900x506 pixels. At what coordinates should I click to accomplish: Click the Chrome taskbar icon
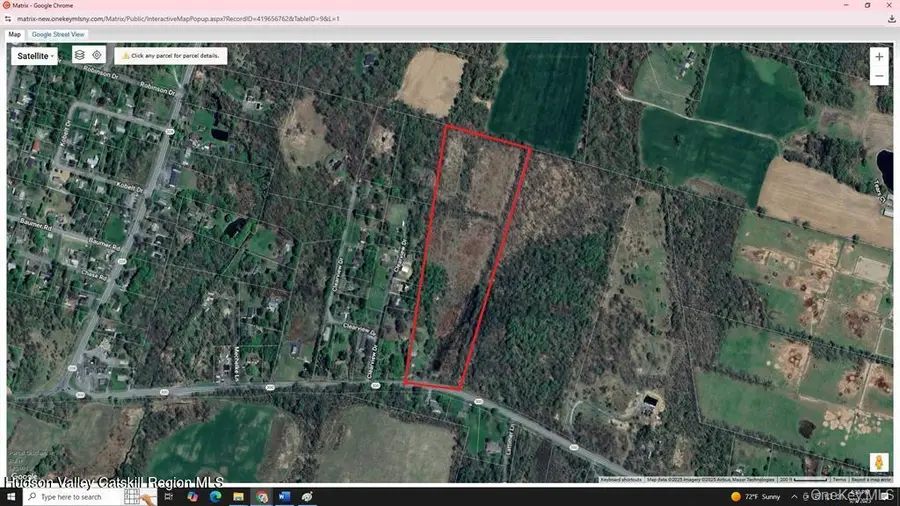[x=262, y=497]
